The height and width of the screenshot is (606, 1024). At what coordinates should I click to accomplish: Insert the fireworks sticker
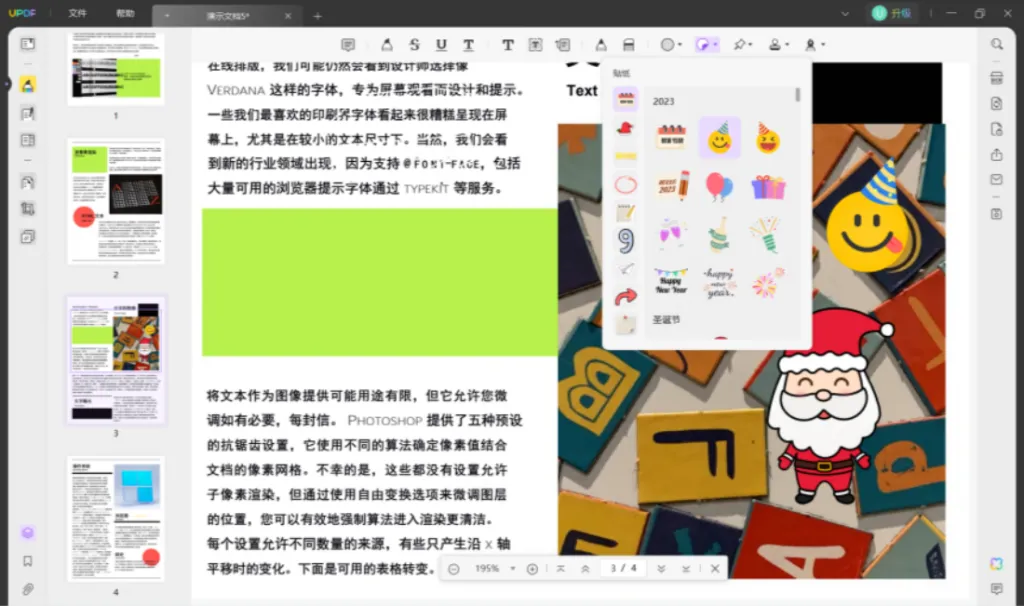768,283
